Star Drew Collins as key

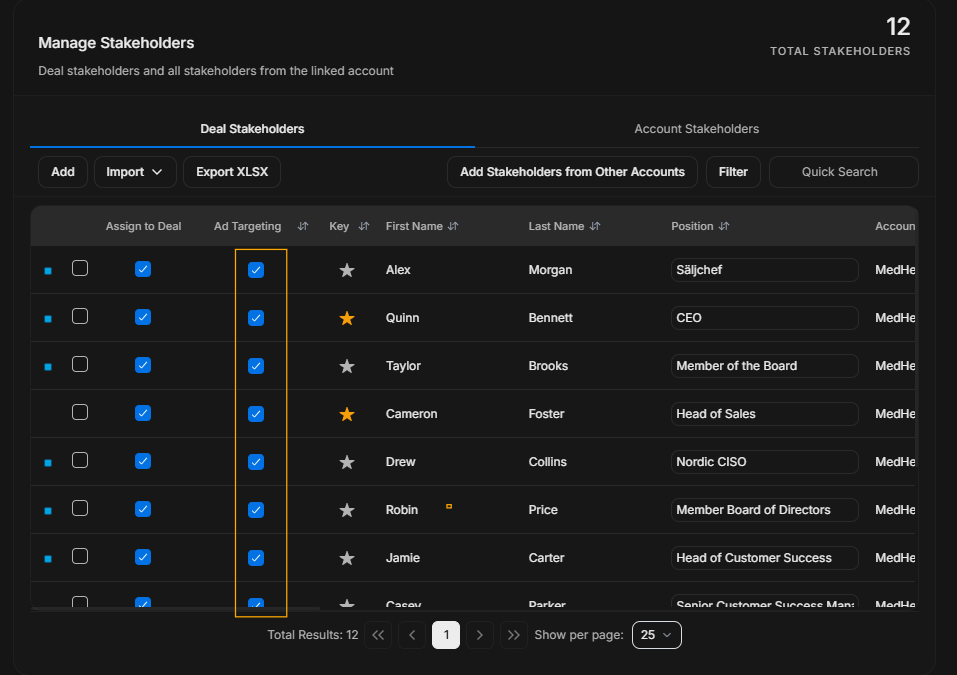coord(347,462)
